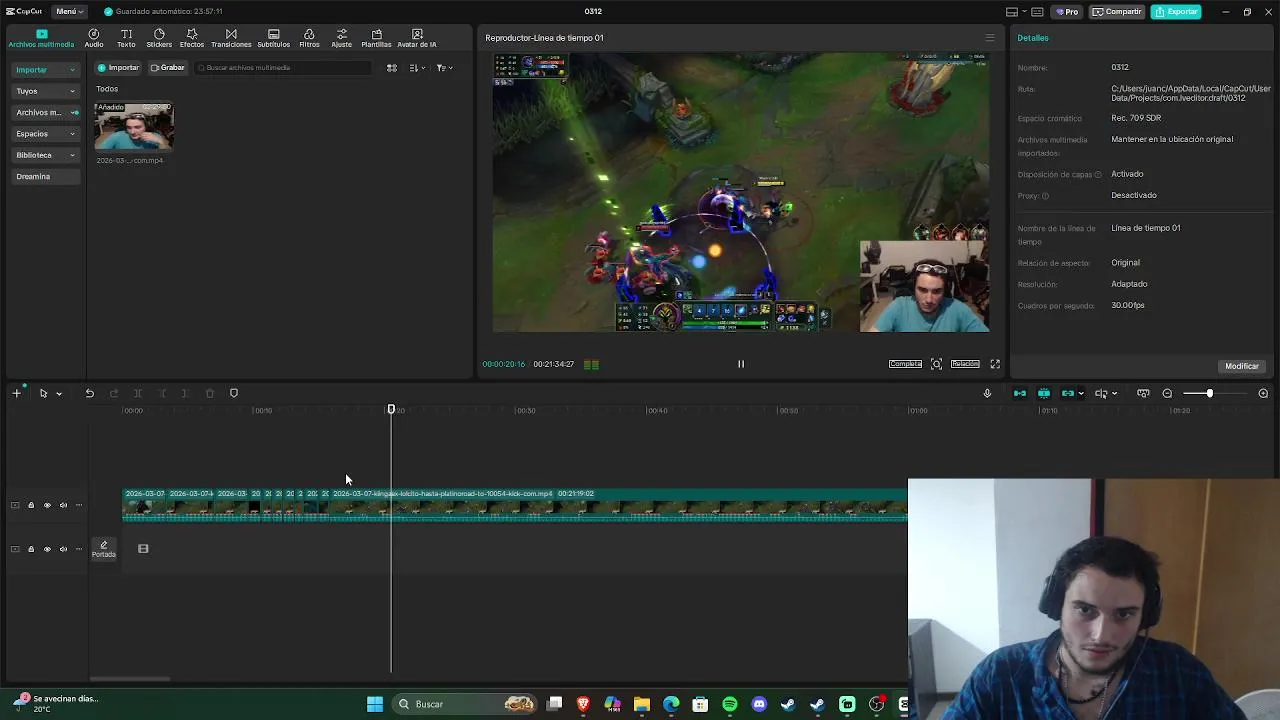Lock the main video track
This screenshot has height=720, width=1280.
coord(31,505)
